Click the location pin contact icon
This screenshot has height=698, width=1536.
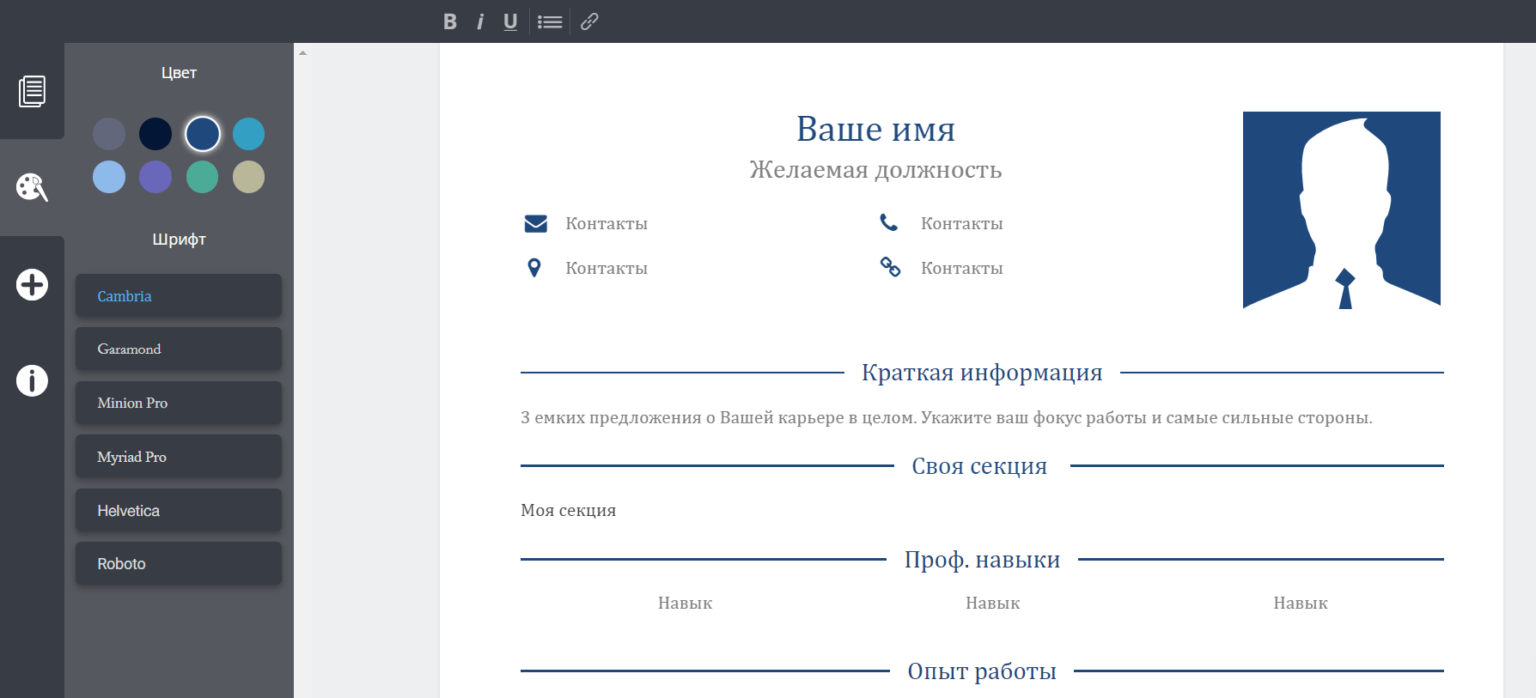535,267
